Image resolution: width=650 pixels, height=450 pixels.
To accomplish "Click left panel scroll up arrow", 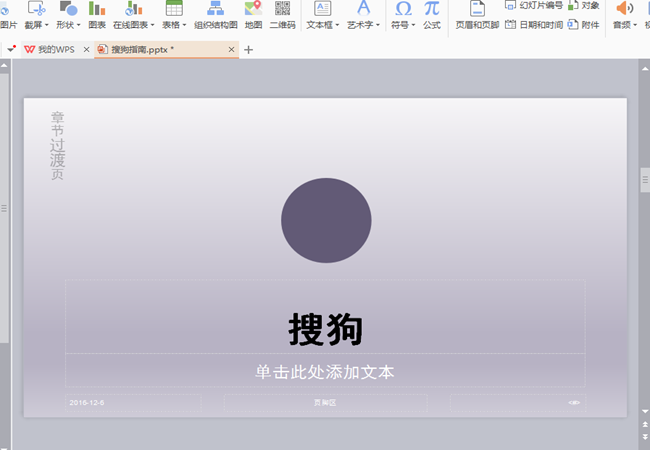I will tap(4, 65).
